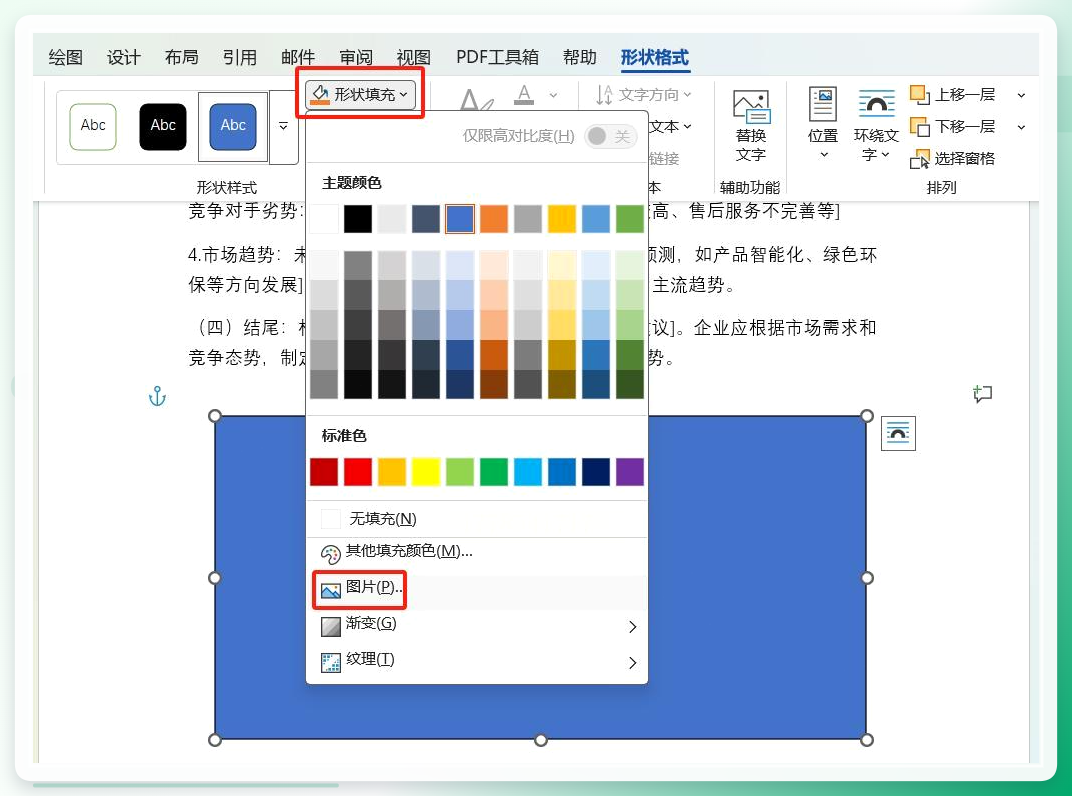The width and height of the screenshot is (1072, 796).
Task: Pick the light green standard color
Action: click(x=460, y=472)
